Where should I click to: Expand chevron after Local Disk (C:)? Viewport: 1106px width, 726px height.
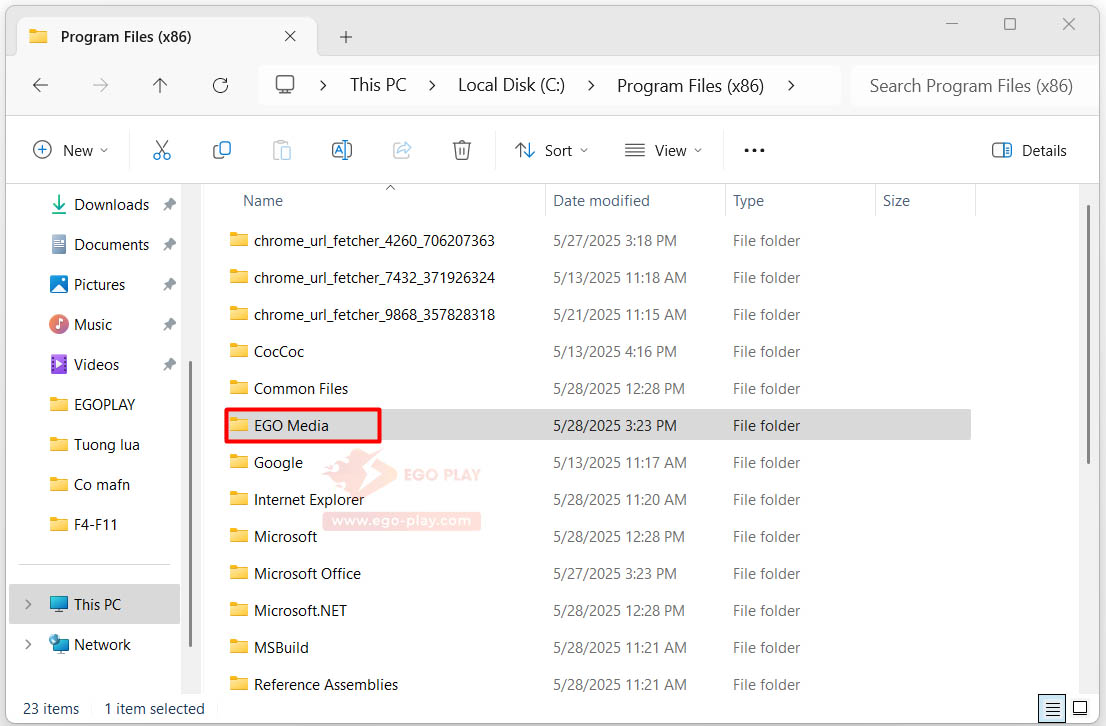[591, 85]
